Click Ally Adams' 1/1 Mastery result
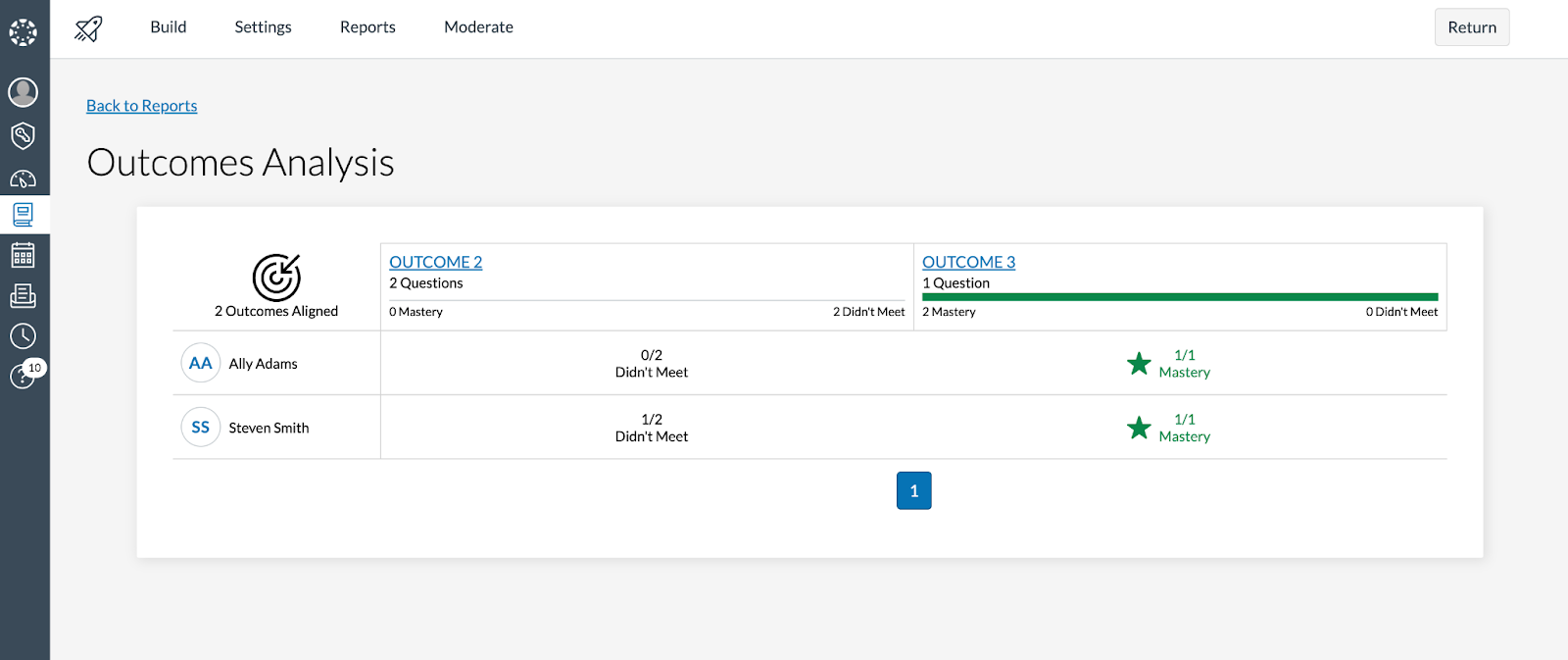The width and height of the screenshot is (1568, 660). [1185, 364]
